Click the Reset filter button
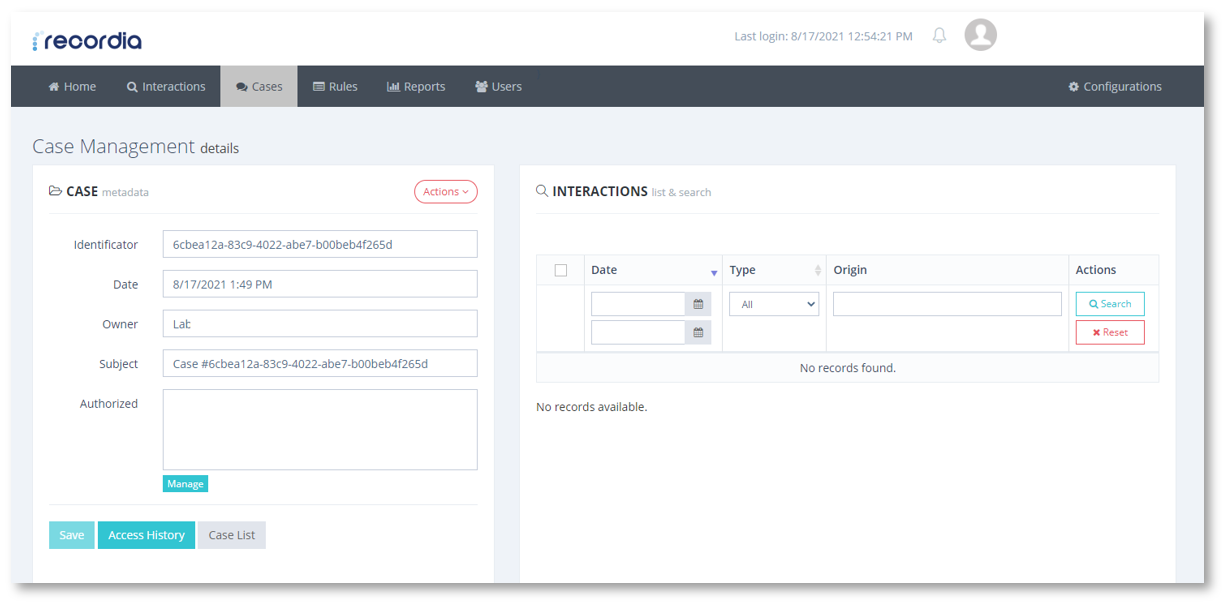This screenshot has width=1222, height=602. click(1110, 332)
